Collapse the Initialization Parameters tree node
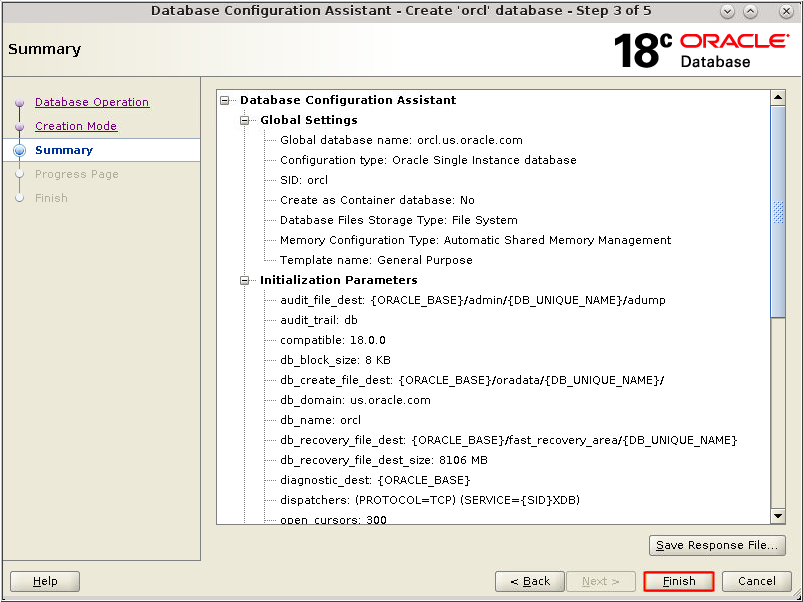The height and width of the screenshot is (602, 803). [245, 281]
